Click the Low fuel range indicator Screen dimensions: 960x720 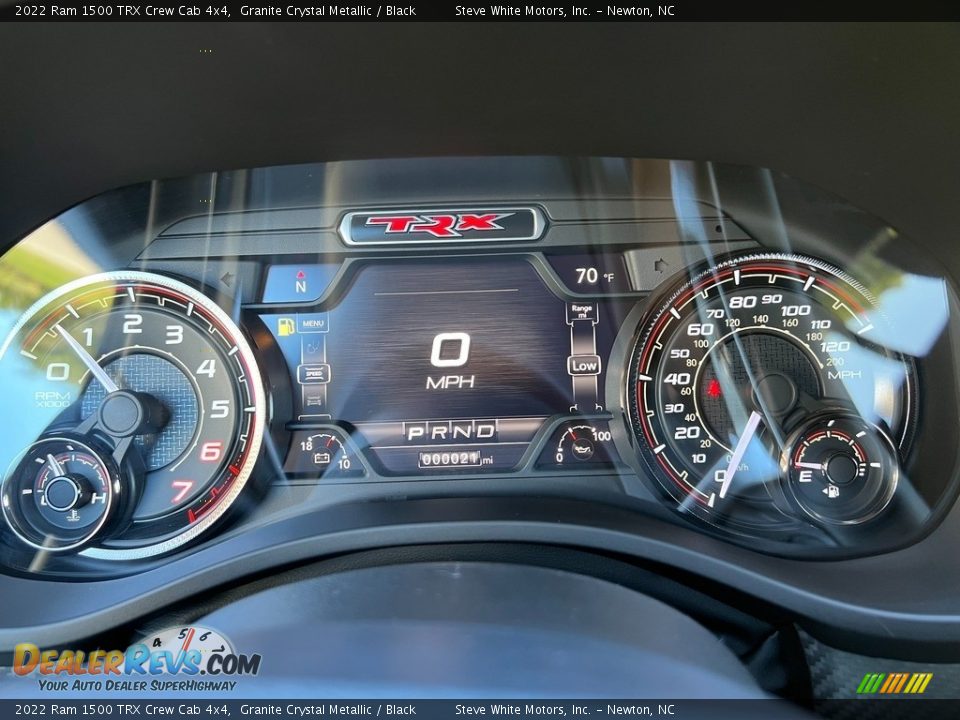point(583,366)
